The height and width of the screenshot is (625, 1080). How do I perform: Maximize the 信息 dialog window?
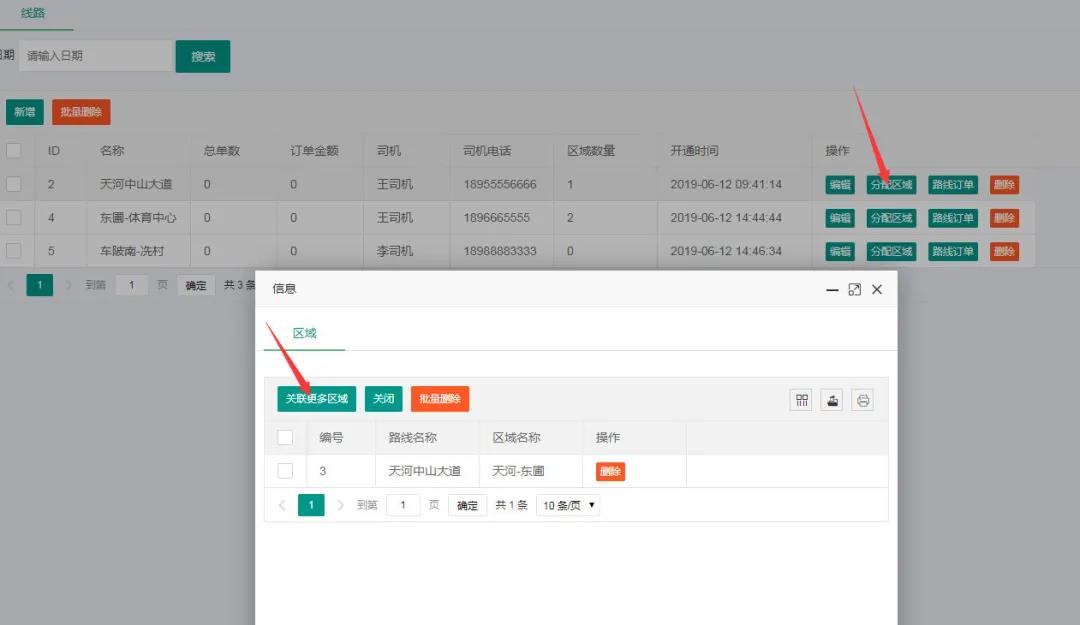pos(854,289)
